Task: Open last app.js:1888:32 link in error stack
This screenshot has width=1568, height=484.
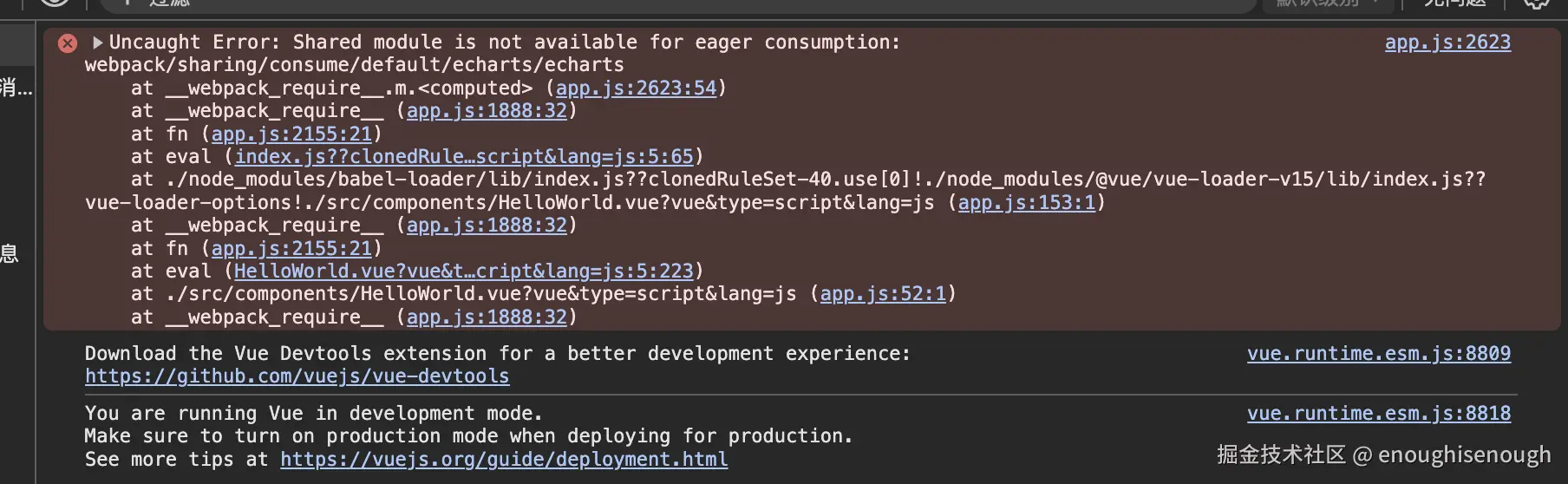Action: pyautogui.click(x=486, y=317)
